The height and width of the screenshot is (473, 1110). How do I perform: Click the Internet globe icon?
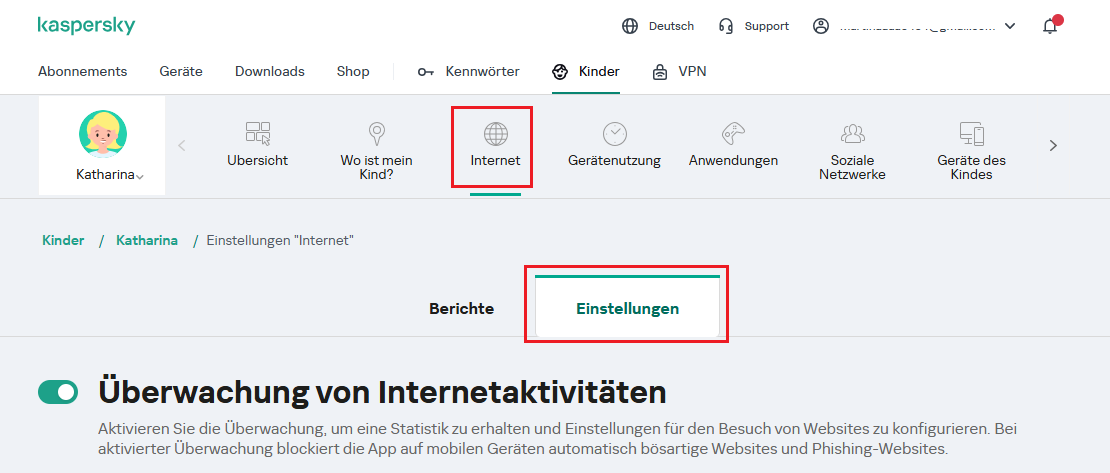[496, 133]
